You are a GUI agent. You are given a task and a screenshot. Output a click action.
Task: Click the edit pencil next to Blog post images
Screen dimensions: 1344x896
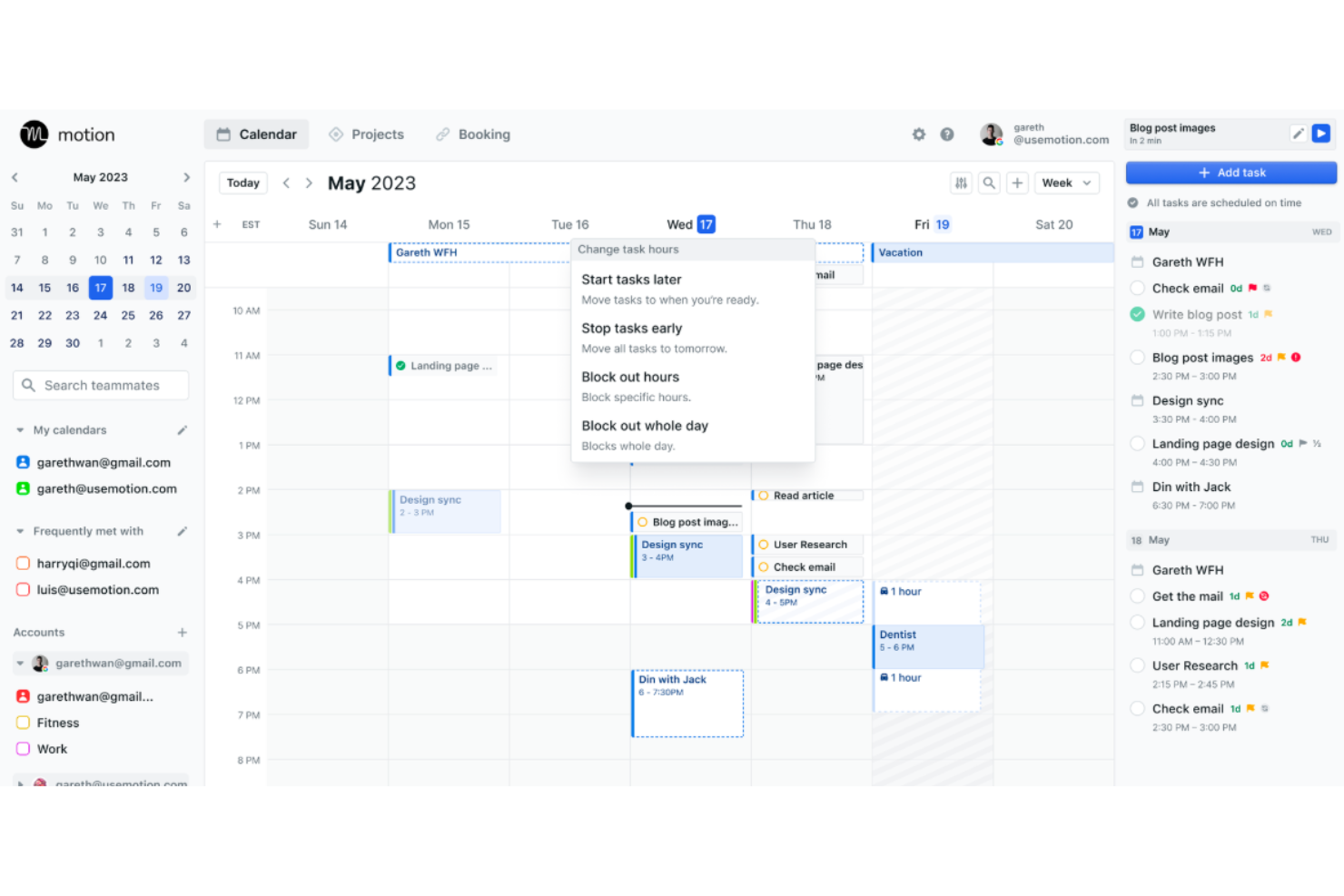1298,133
